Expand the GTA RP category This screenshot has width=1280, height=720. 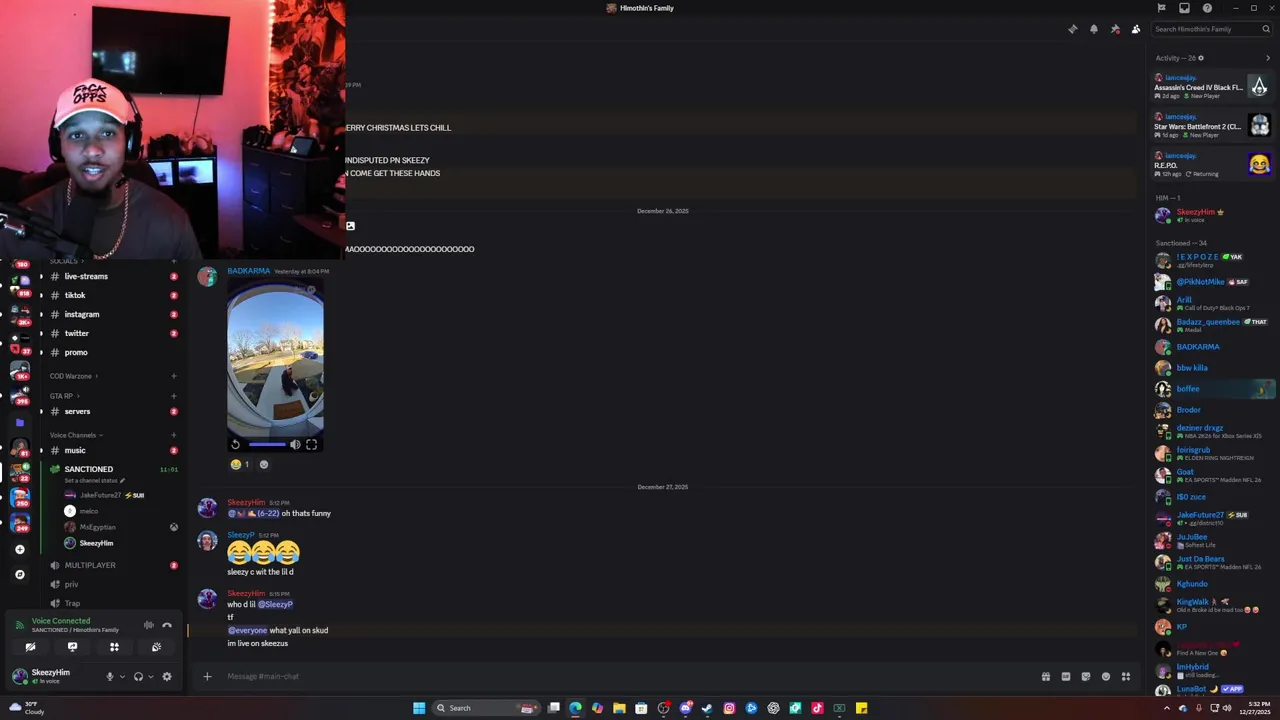coord(64,396)
